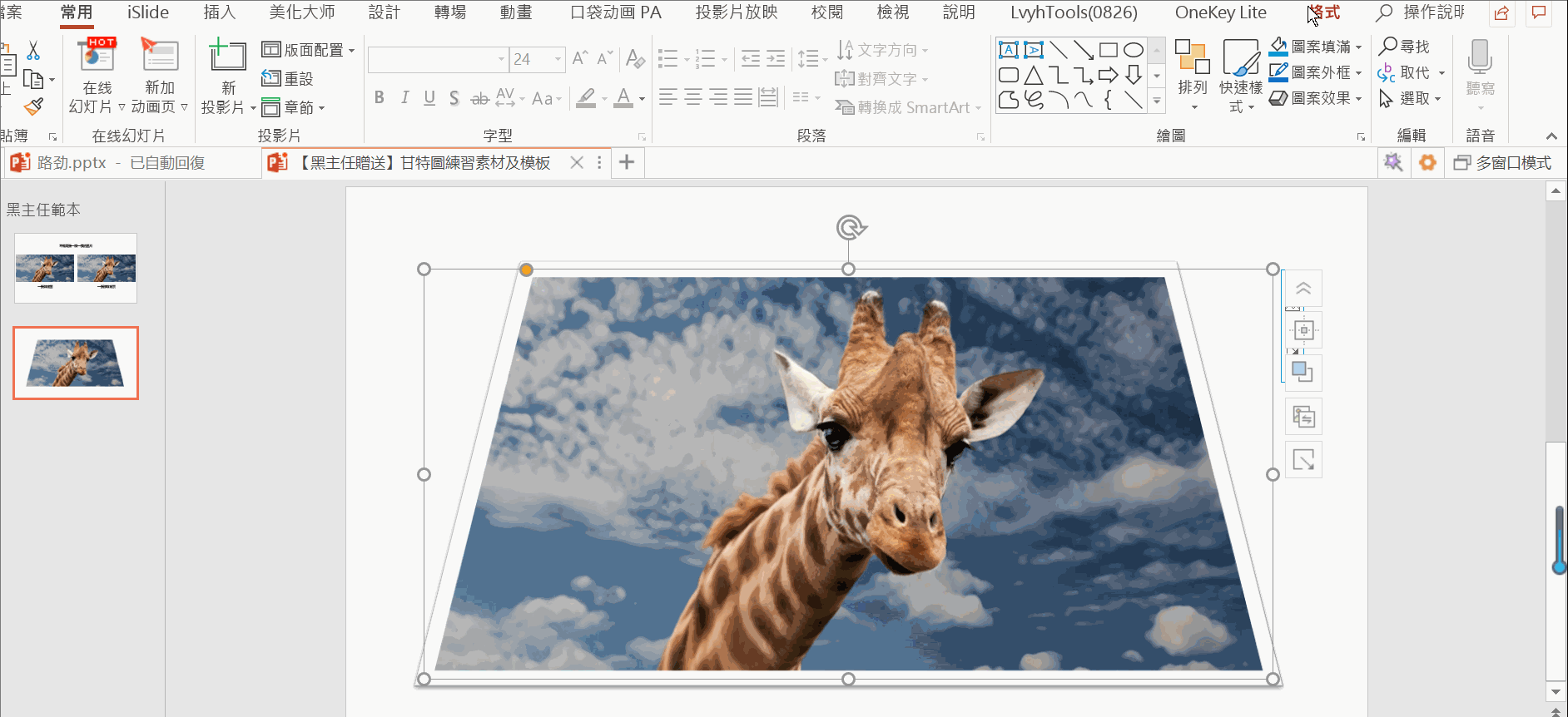Screen dimensions: 1568x717
Task: Click the orange adjustment handle on trapezoid
Action: [x=526, y=269]
